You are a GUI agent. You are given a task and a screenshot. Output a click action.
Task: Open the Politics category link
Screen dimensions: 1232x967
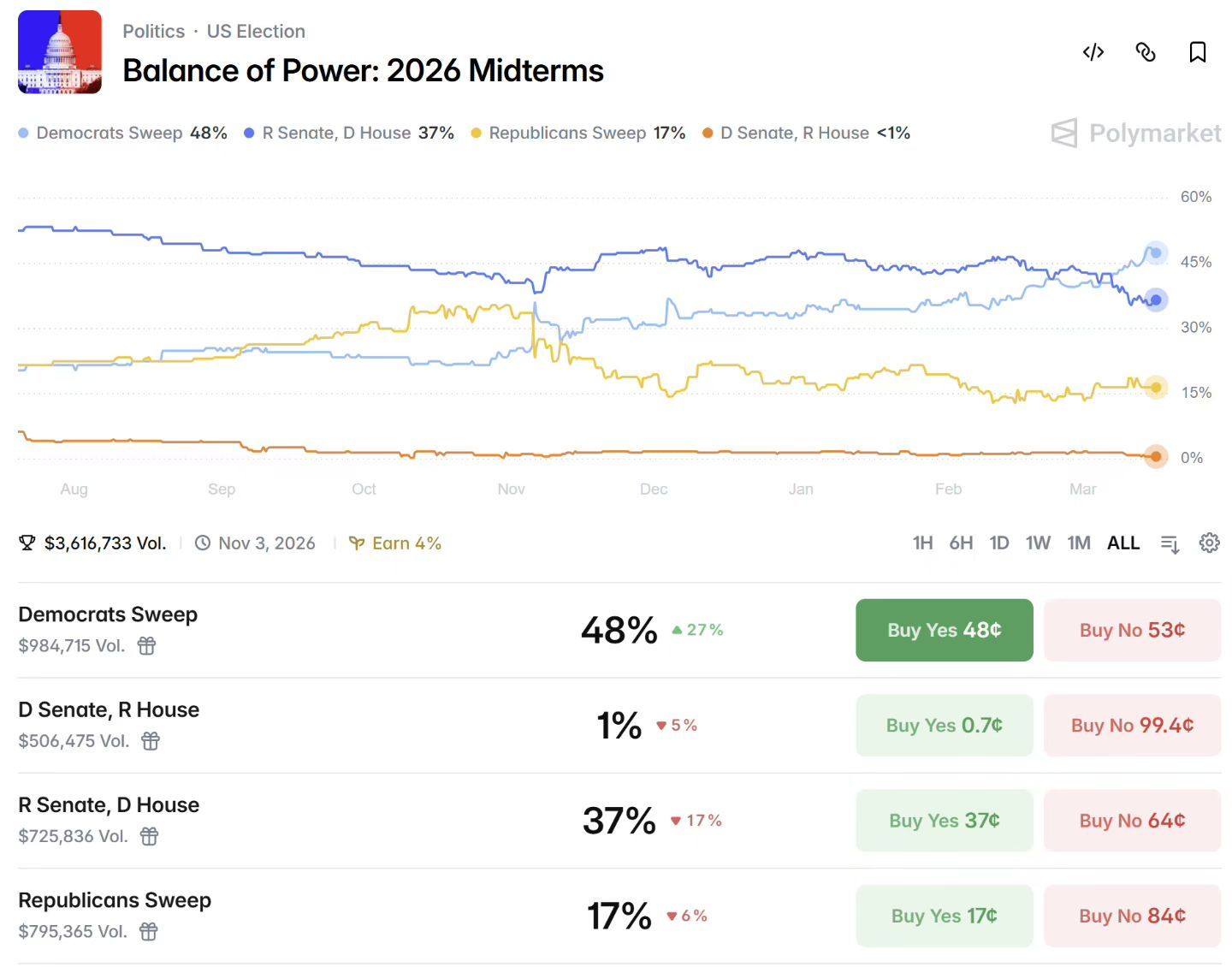pyautogui.click(x=153, y=32)
